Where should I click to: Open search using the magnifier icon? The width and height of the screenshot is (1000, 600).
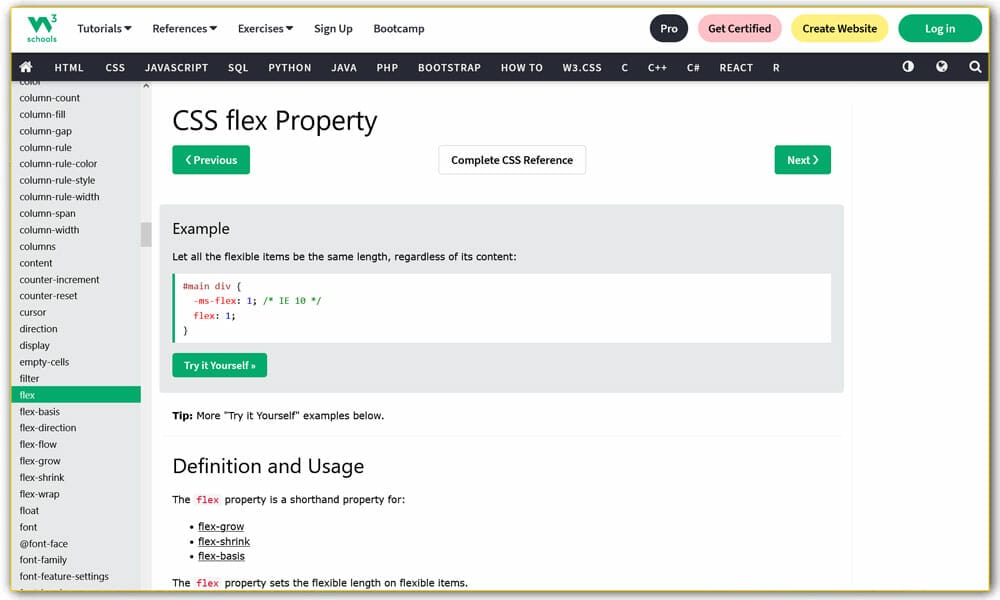click(x=975, y=66)
